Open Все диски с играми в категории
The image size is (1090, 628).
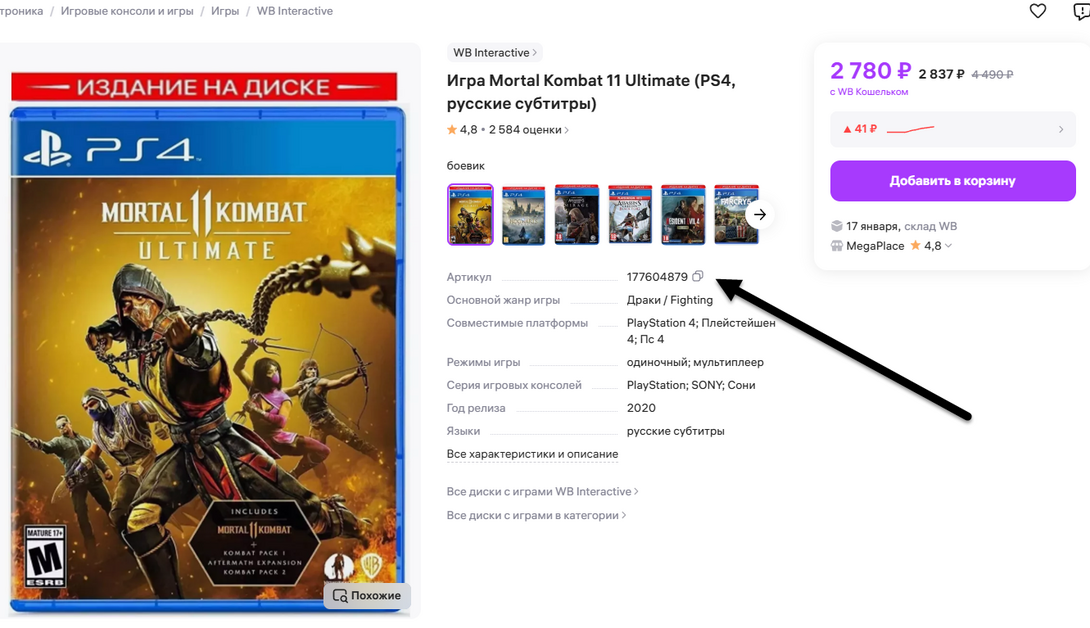pyautogui.click(x=536, y=515)
